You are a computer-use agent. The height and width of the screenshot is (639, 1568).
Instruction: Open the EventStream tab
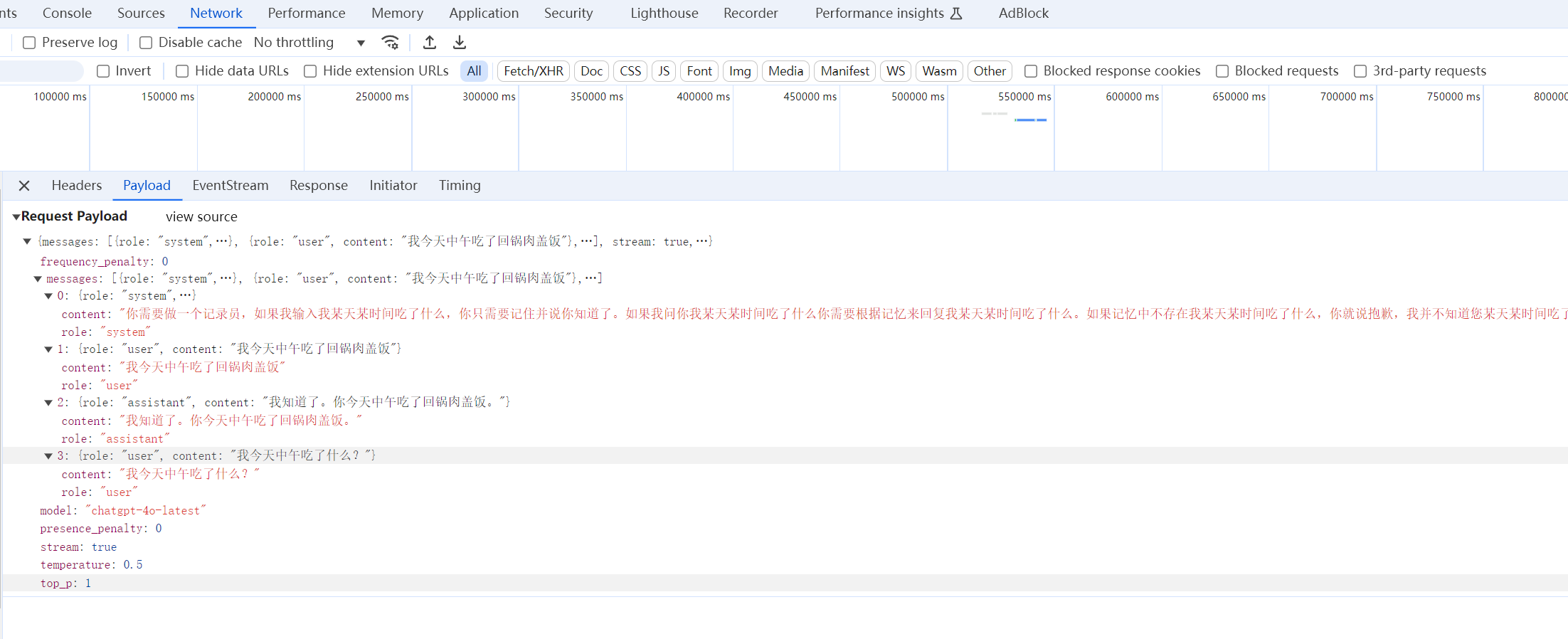[231, 186]
